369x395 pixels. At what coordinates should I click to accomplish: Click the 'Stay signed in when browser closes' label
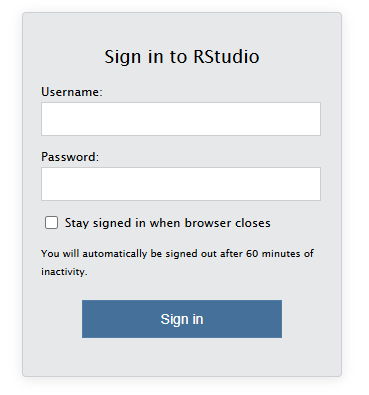point(168,223)
